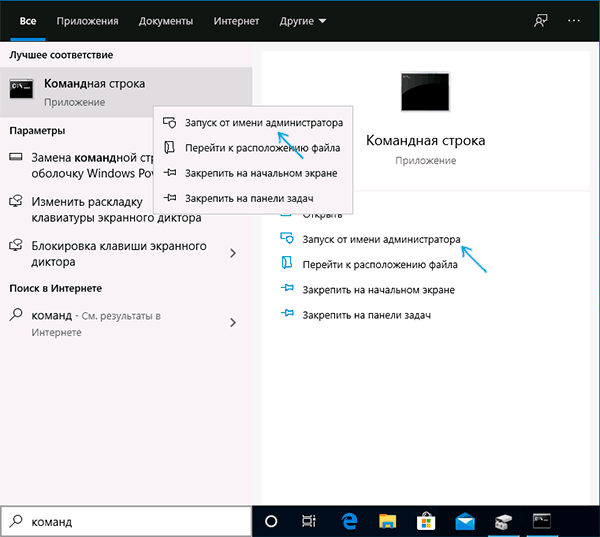Image resolution: width=600 pixels, height=537 pixels.
Task: Click the large Command Prompt thumbnail
Action: click(425, 92)
